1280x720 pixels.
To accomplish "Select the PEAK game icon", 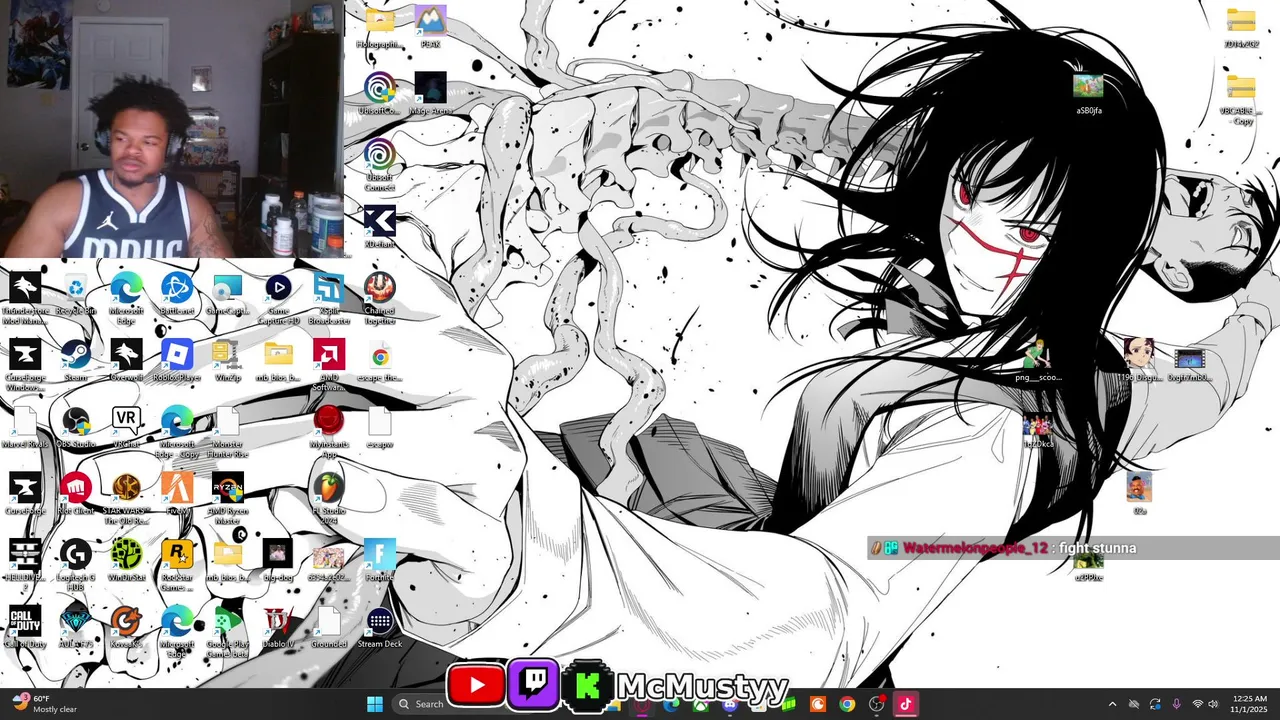I will 430,28.
